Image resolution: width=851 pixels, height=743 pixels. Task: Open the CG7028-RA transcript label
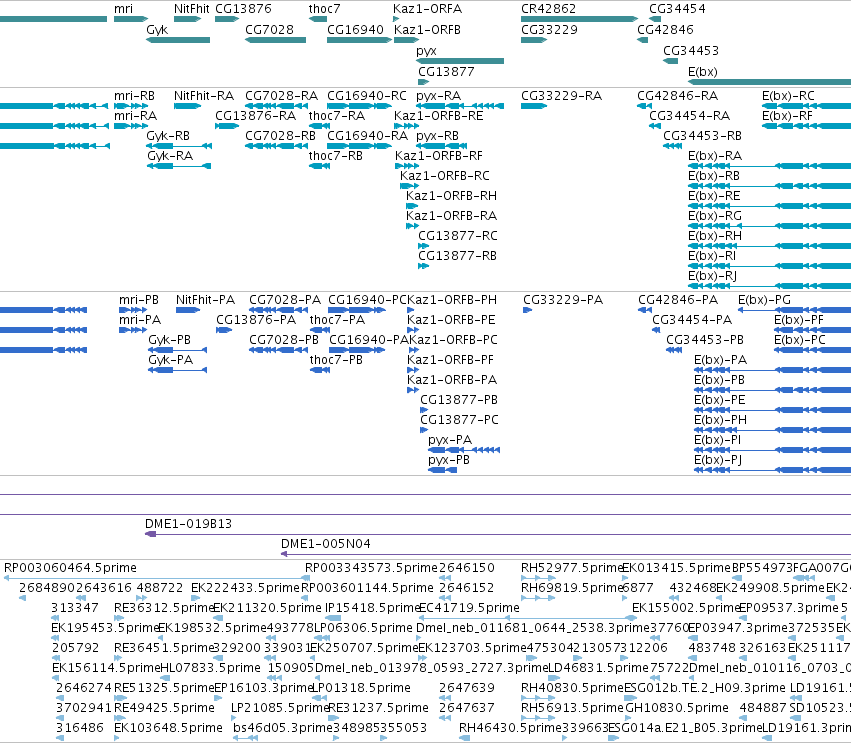[x=282, y=96]
